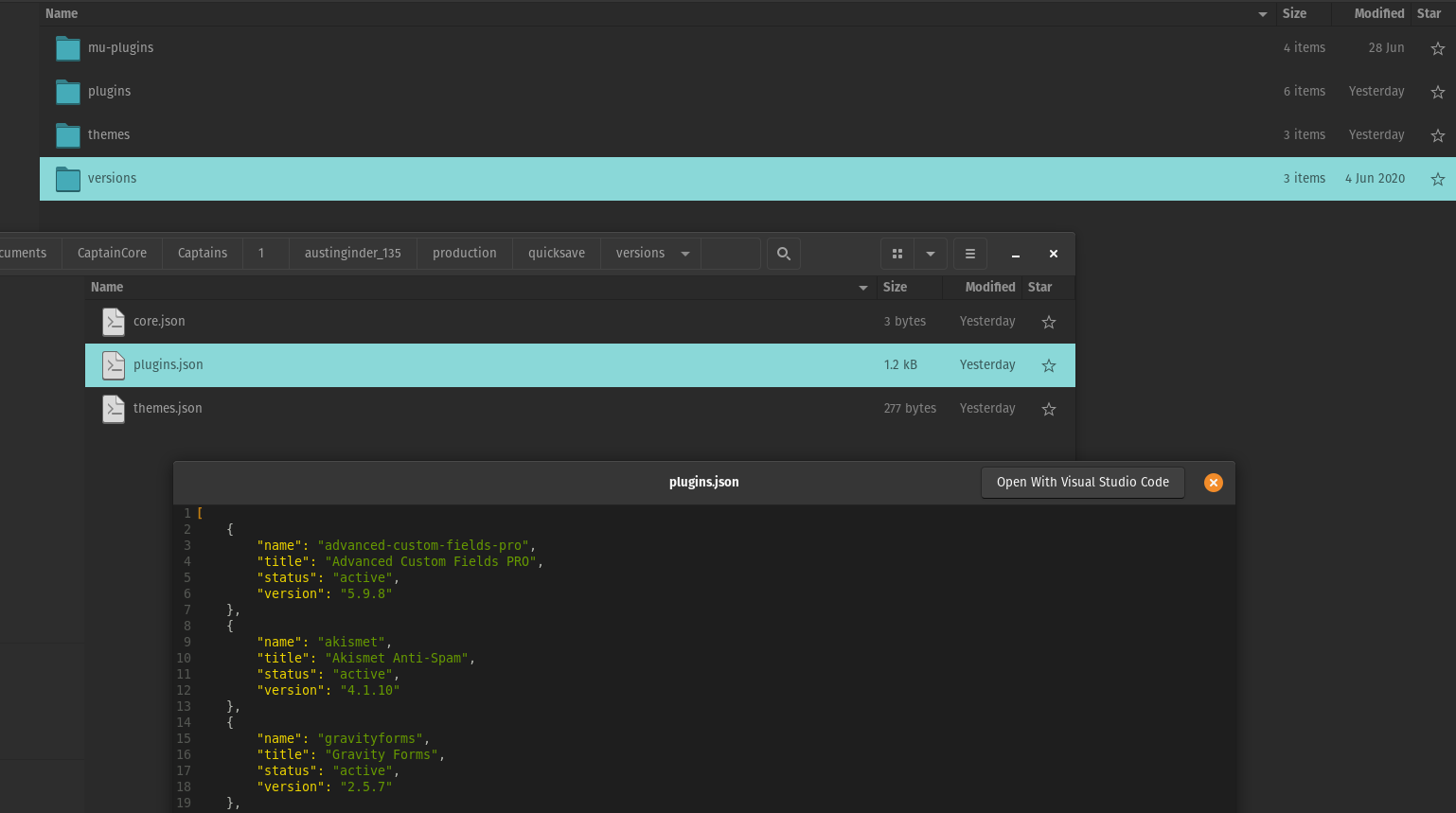The height and width of the screenshot is (813, 1456).
Task: Click the search magnifier icon
Action: pos(784,254)
